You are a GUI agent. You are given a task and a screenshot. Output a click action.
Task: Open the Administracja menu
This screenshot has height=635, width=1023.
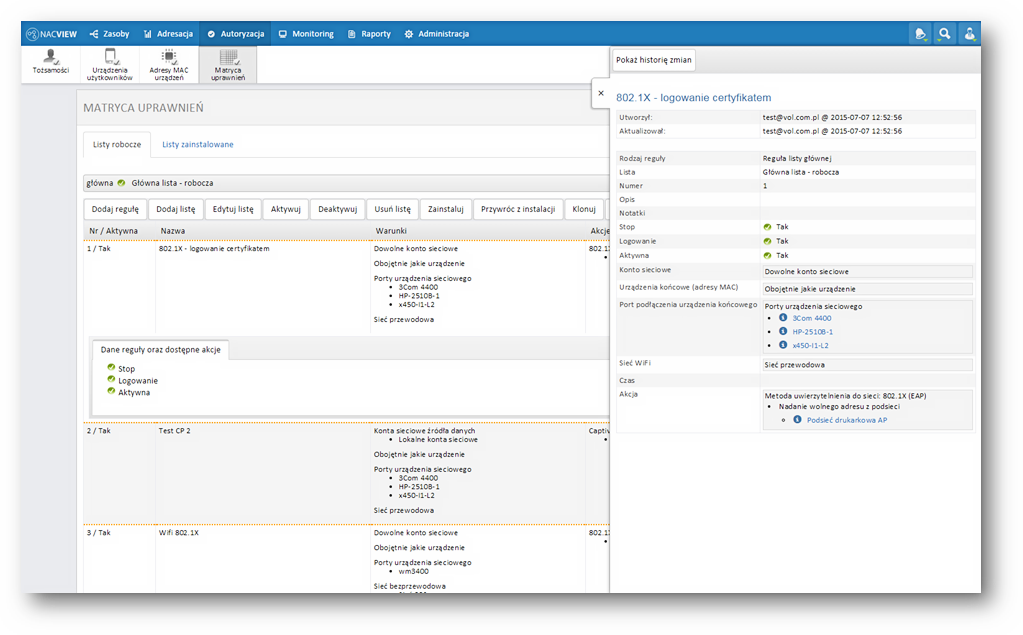click(x=436, y=34)
